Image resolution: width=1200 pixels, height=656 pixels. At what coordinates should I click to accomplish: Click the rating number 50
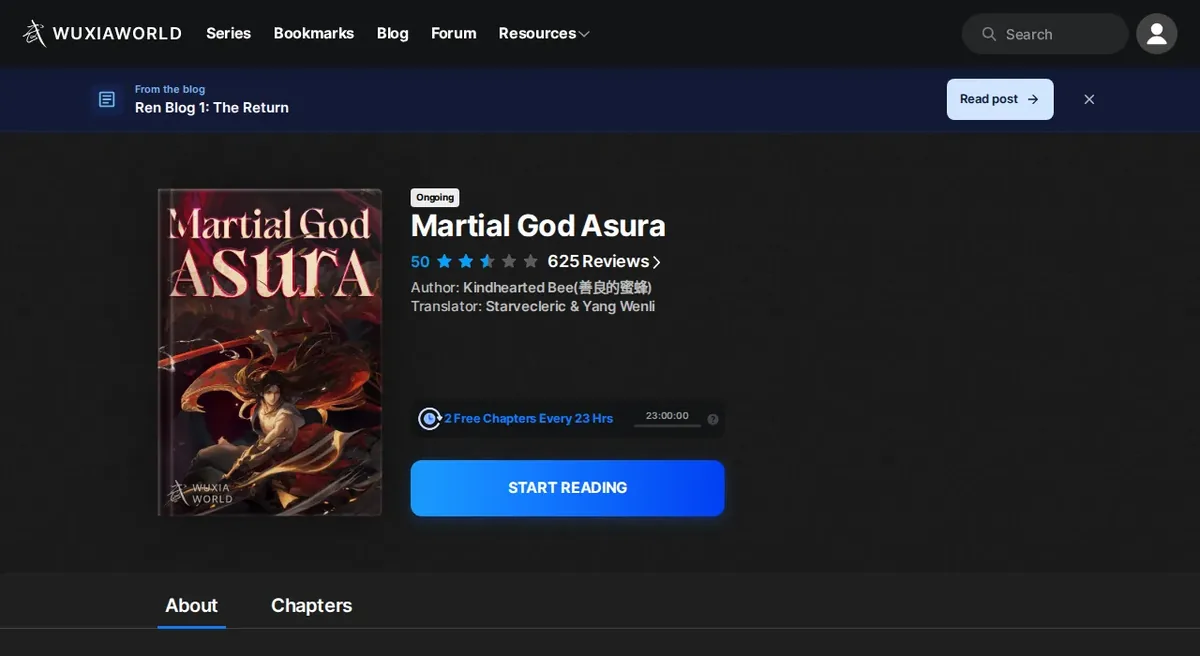pos(420,262)
